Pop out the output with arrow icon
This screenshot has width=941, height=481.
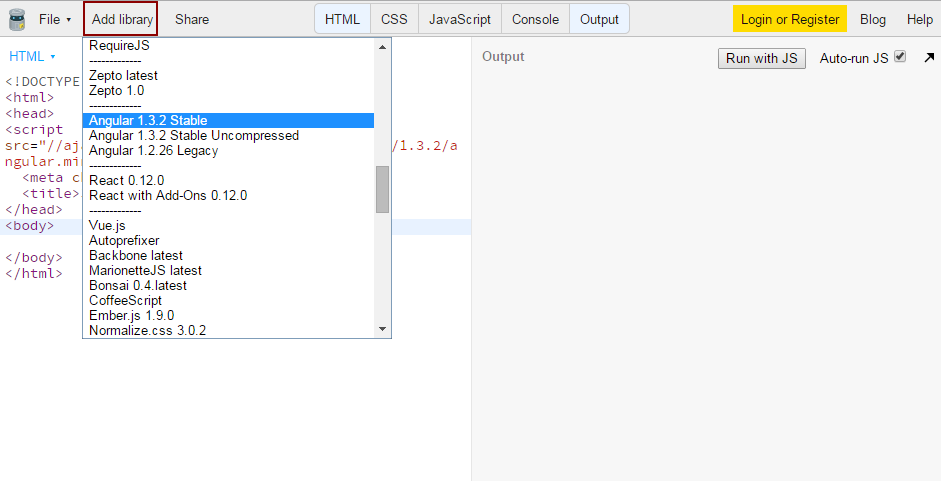click(929, 58)
